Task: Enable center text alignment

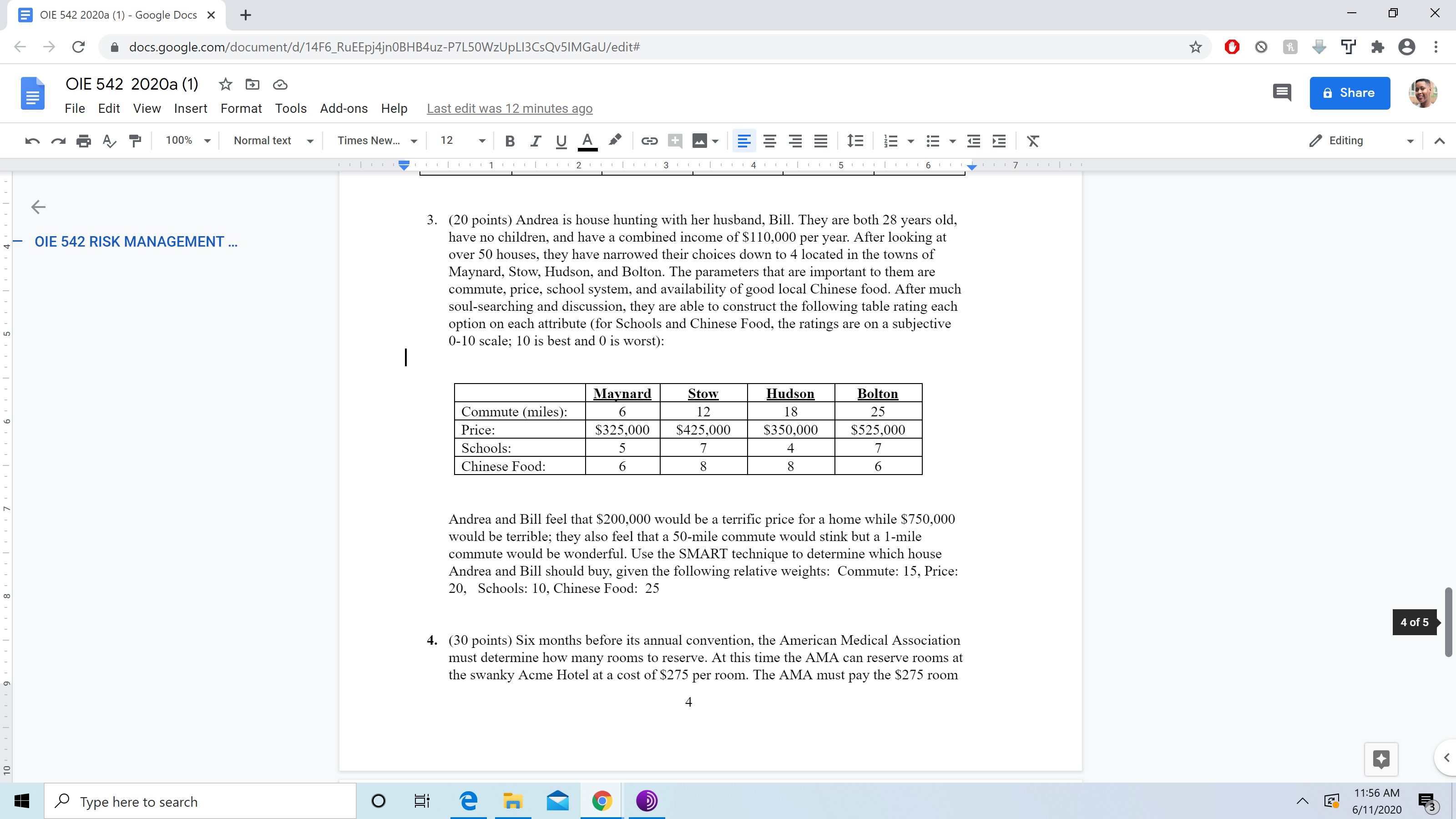Action: click(770, 141)
